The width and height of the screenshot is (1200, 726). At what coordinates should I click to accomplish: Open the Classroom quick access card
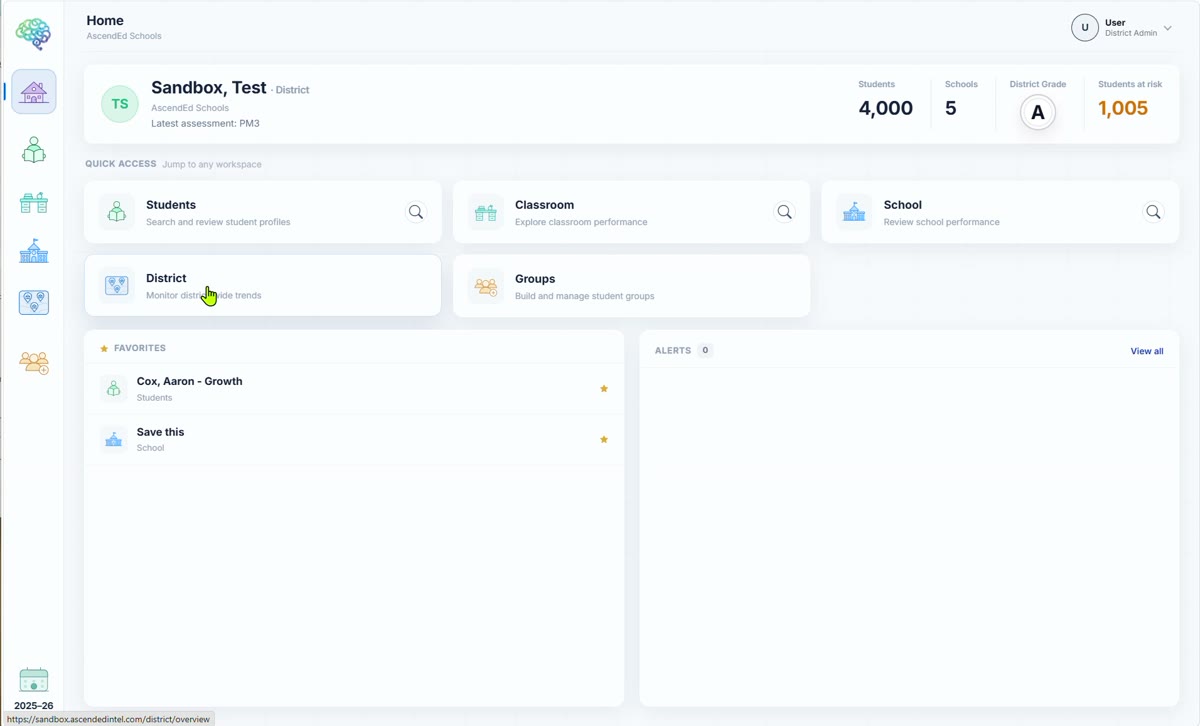[x=631, y=212]
